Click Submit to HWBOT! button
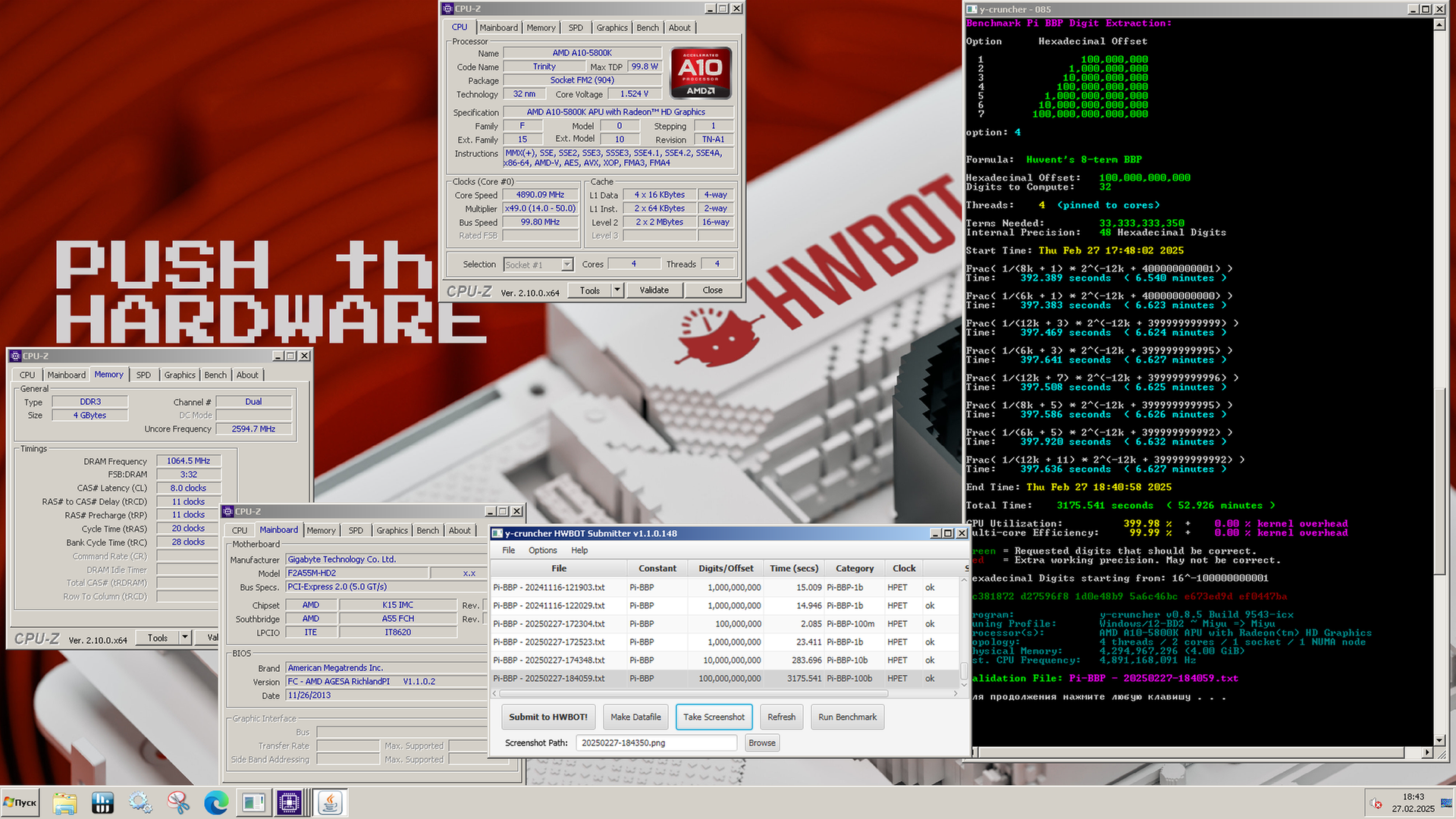 (x=548, y=717)
